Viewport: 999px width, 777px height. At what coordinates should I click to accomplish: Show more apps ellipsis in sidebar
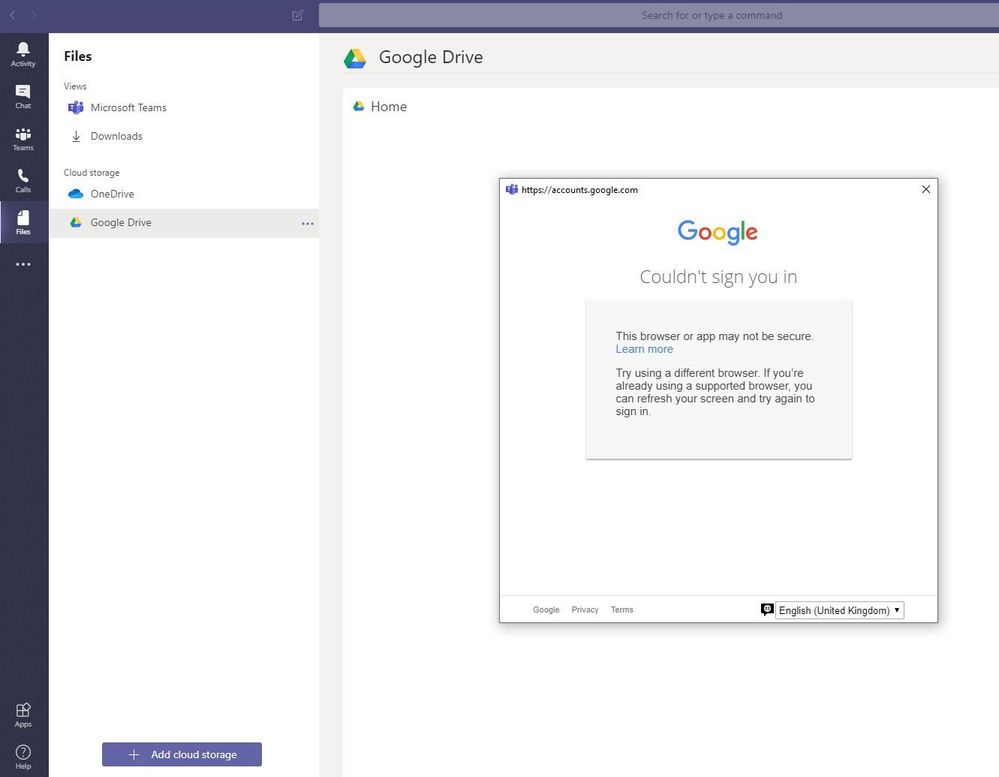coord(23,264)
